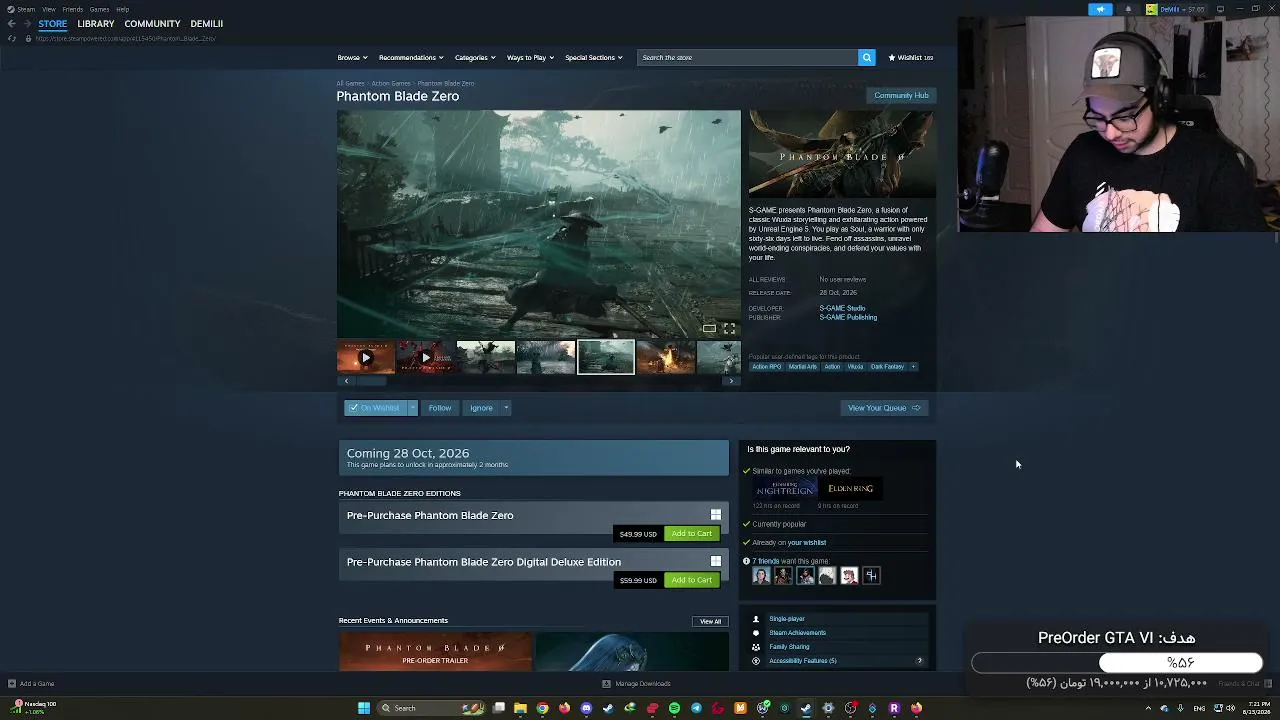This screenshot has width=1280, height=720.
Task: Open the Categories dropdown menu
Action: pyautogui.click(x=475, y=58)
